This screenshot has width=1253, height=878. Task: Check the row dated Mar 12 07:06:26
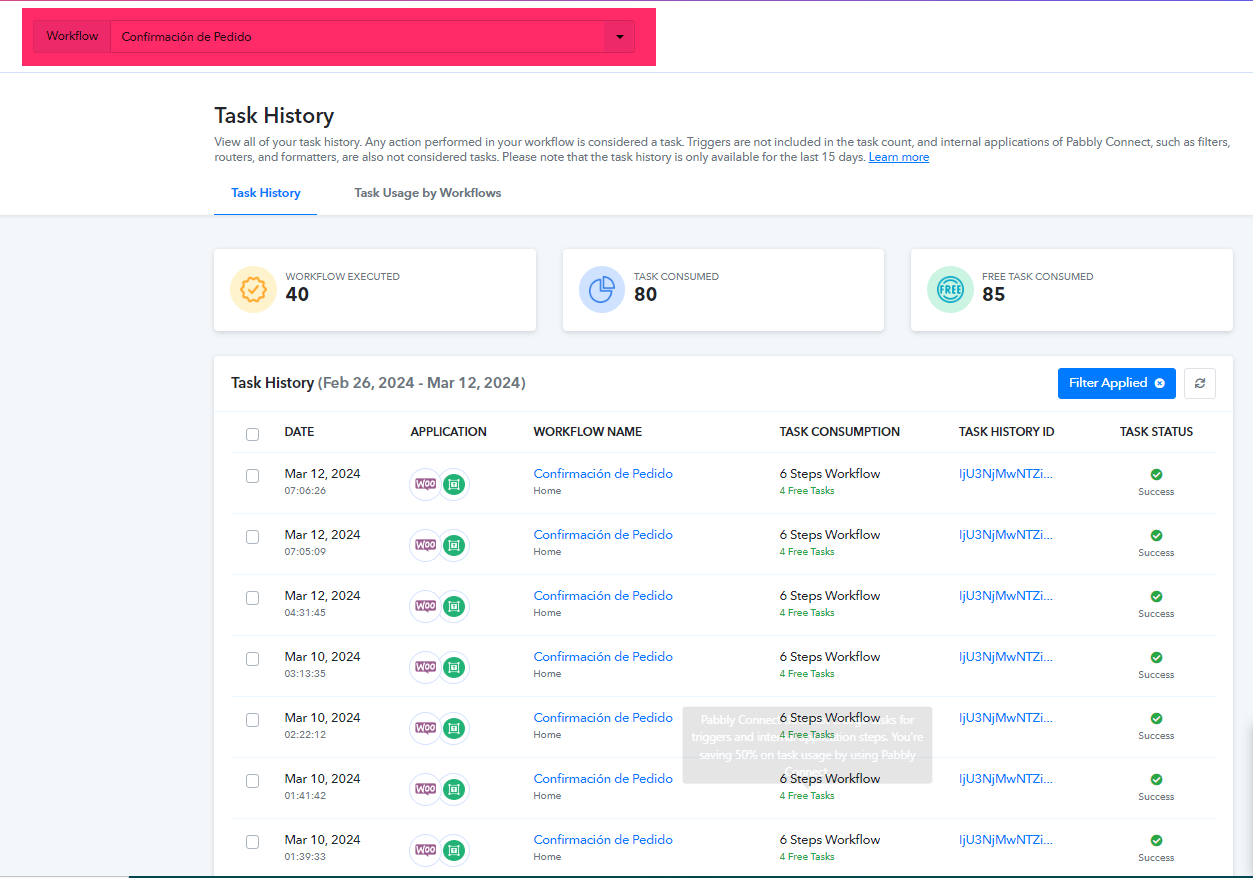coord(252,476)
